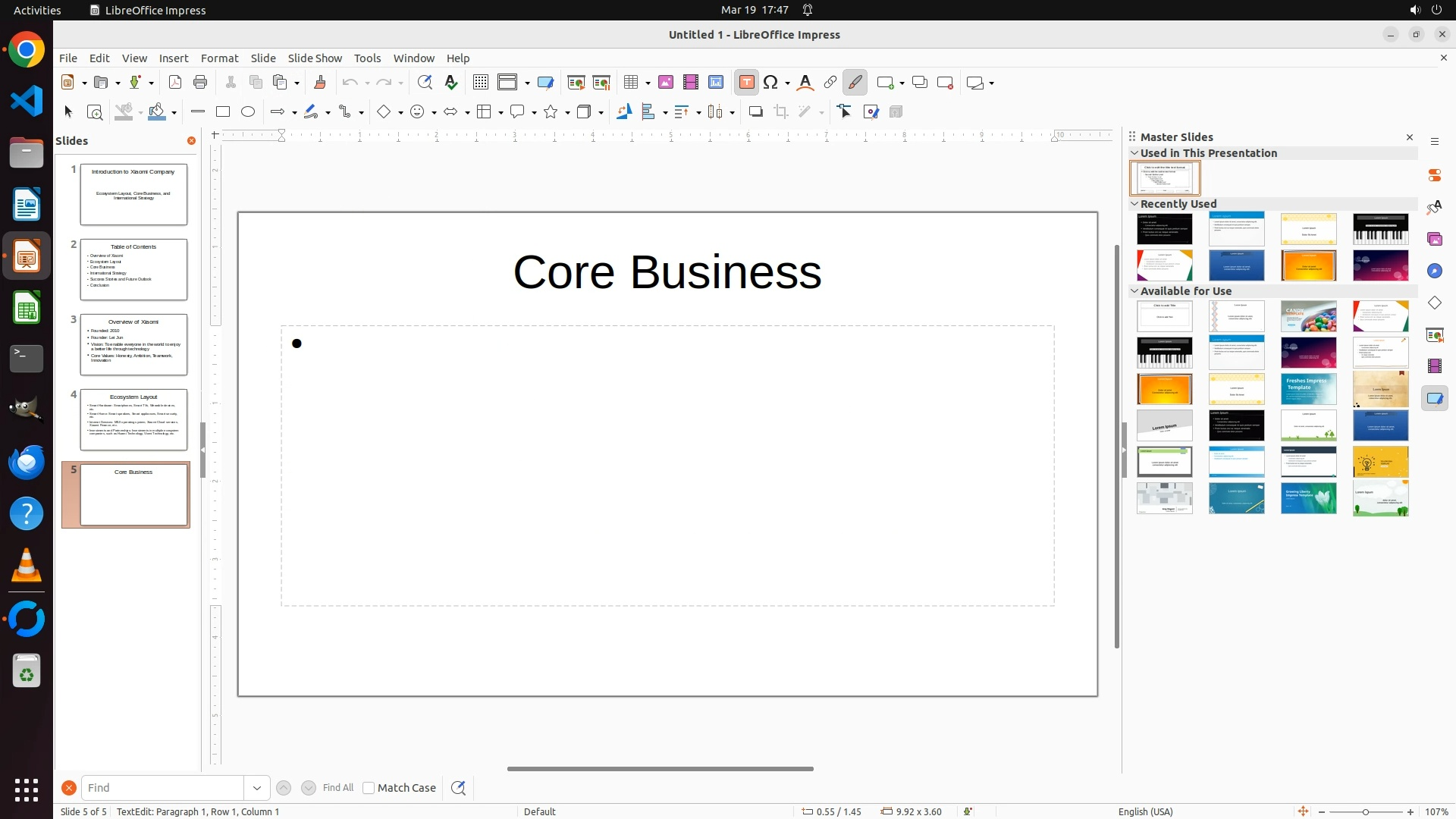The height and width of the screenshot is (819, 1456).
Task: Enable the Match Case checkbox
Action: pyautogui.click(x=369, y=788)
